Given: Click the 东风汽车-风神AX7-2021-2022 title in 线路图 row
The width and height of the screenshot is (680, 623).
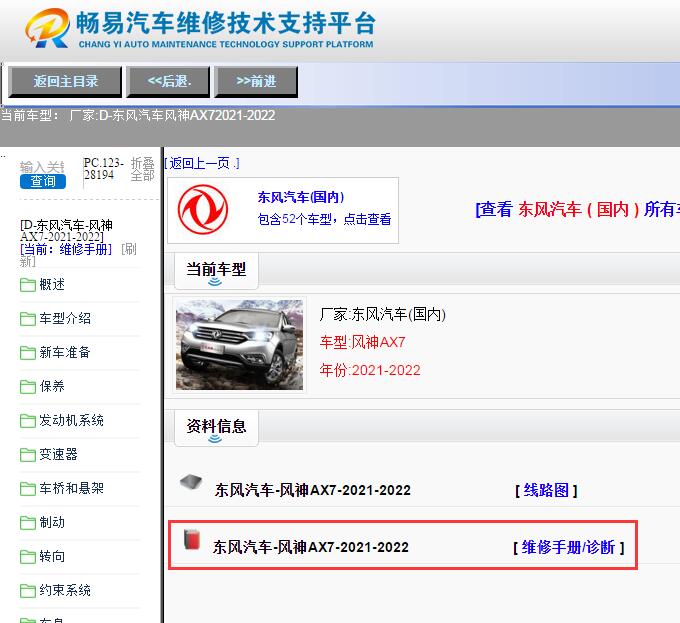Looking at the screenshot, I should [312, 490].
